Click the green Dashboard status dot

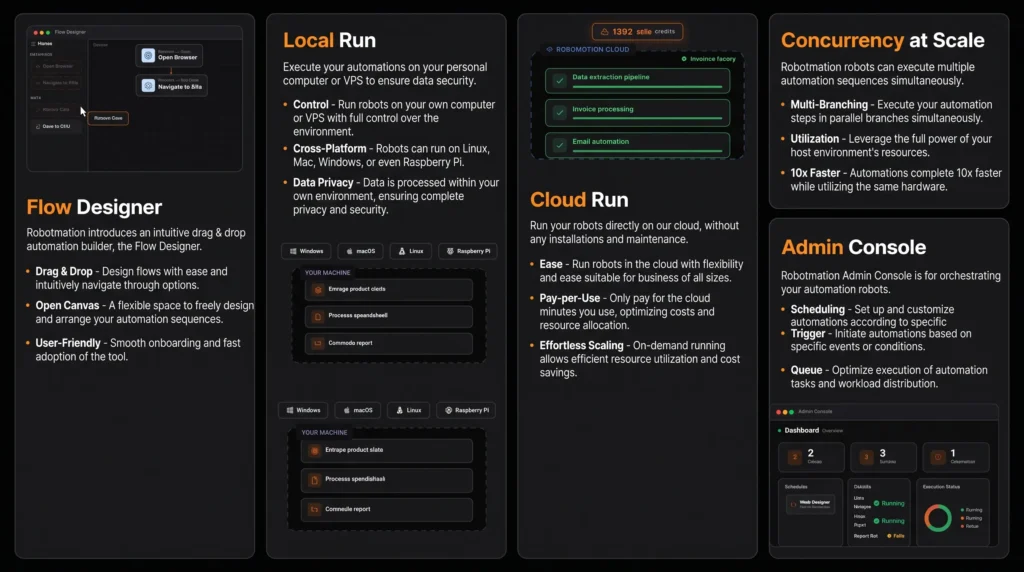click(779, 430)
